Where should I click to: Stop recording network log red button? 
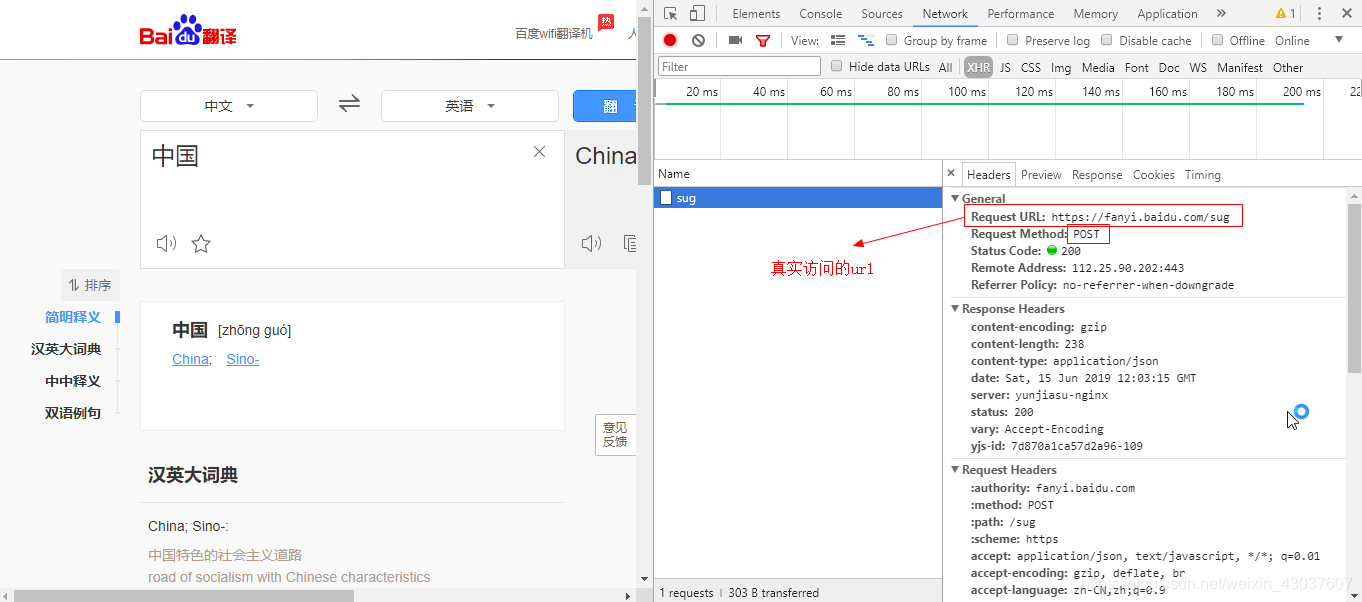[x=670, y=40]
